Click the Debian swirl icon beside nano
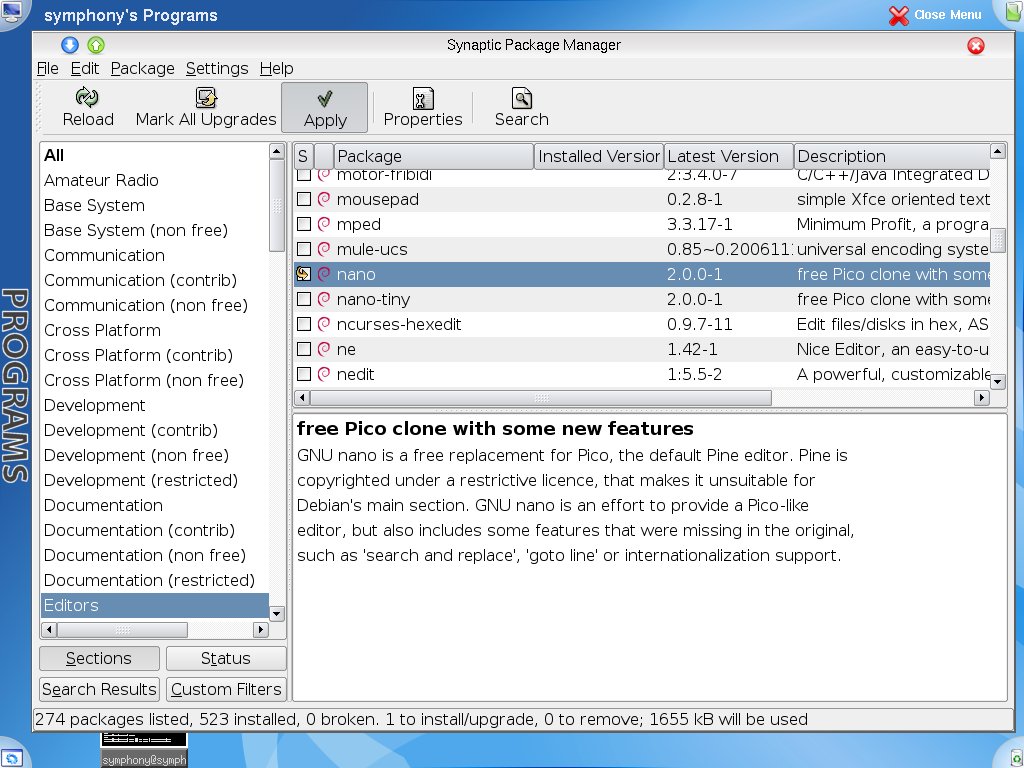The width and height of the screenshot is (1024, 768). pyautogui.click(x=323, y=274)
